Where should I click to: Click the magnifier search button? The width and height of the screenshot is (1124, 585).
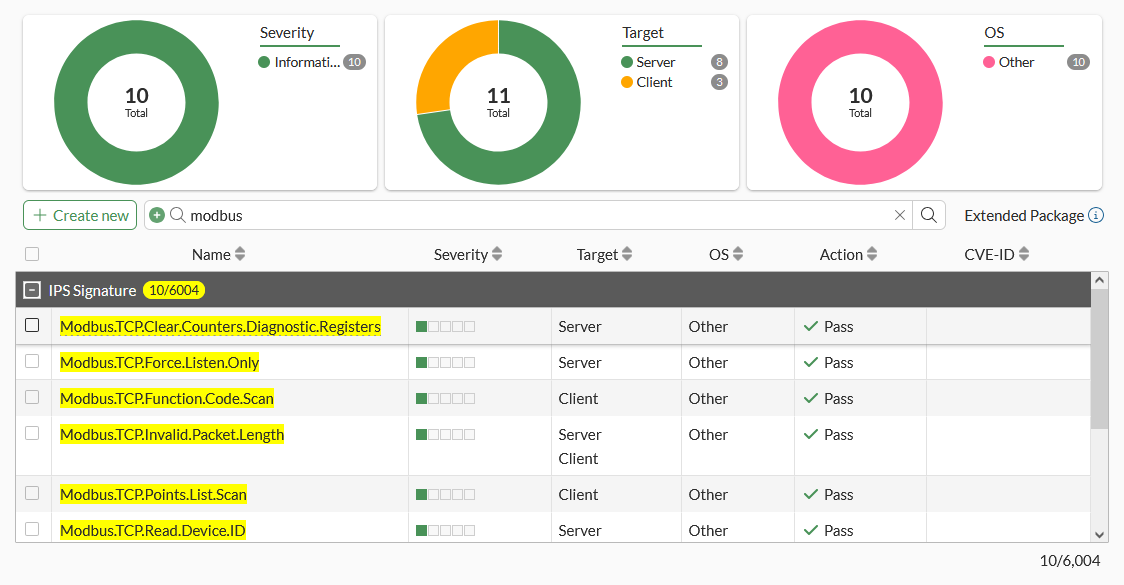[x=929, y=215]
